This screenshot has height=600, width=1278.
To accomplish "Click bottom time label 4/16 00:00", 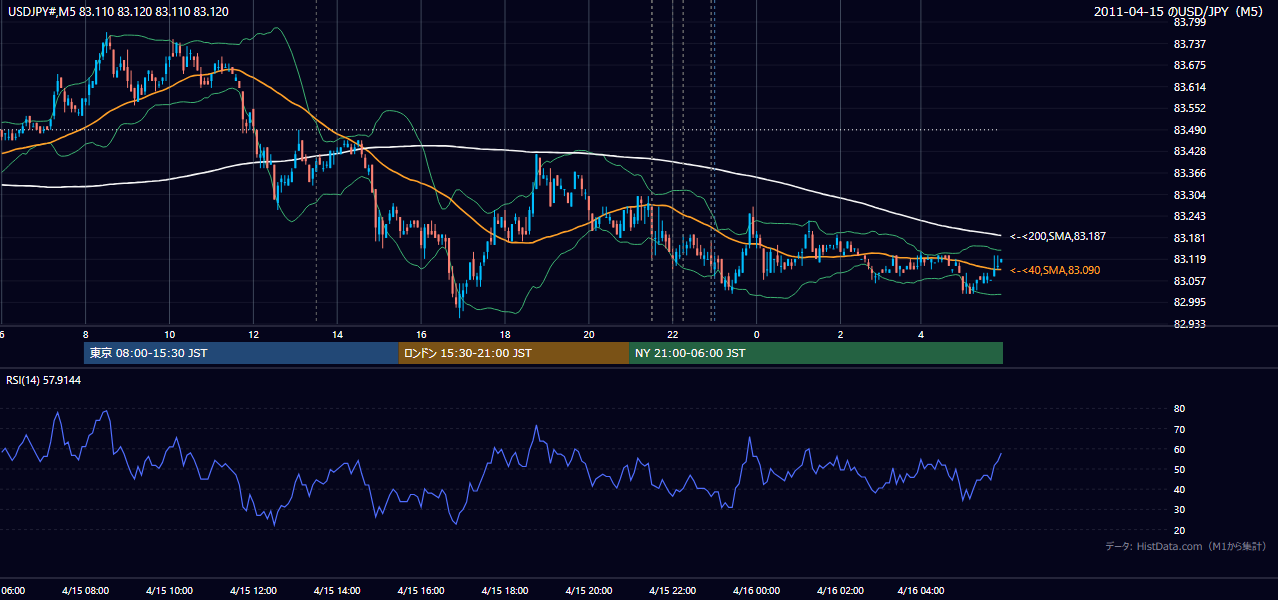I will [756, 590].
